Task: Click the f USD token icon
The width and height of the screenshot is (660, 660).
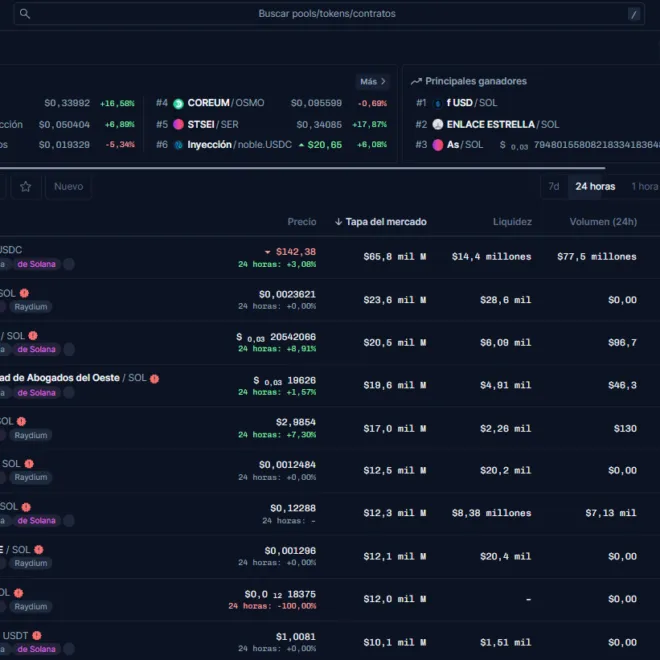Action: point(438,103)
